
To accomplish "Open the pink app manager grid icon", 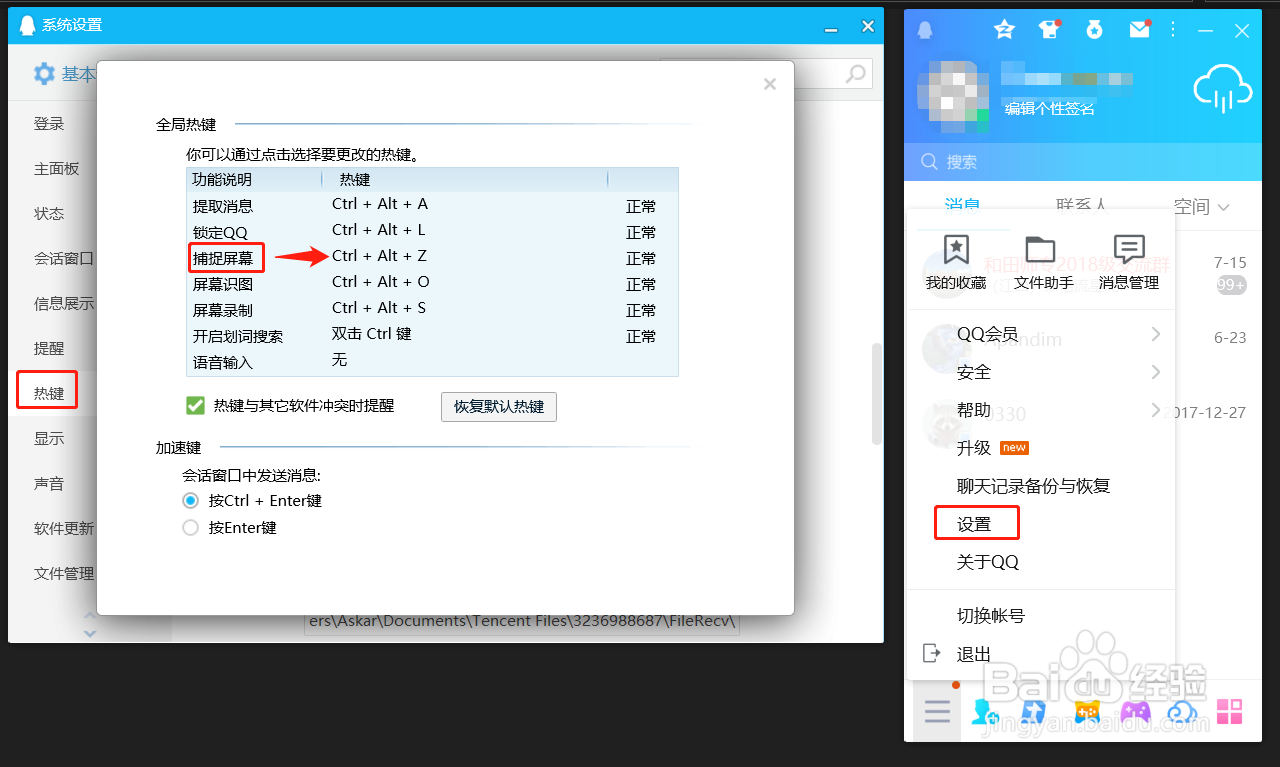I will click(1229, 712).
